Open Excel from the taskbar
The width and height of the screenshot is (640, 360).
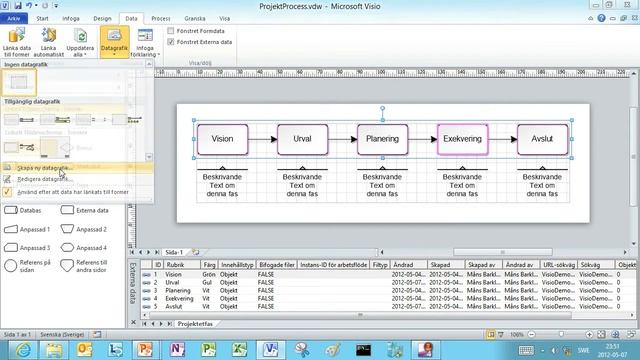pos(239,350)
